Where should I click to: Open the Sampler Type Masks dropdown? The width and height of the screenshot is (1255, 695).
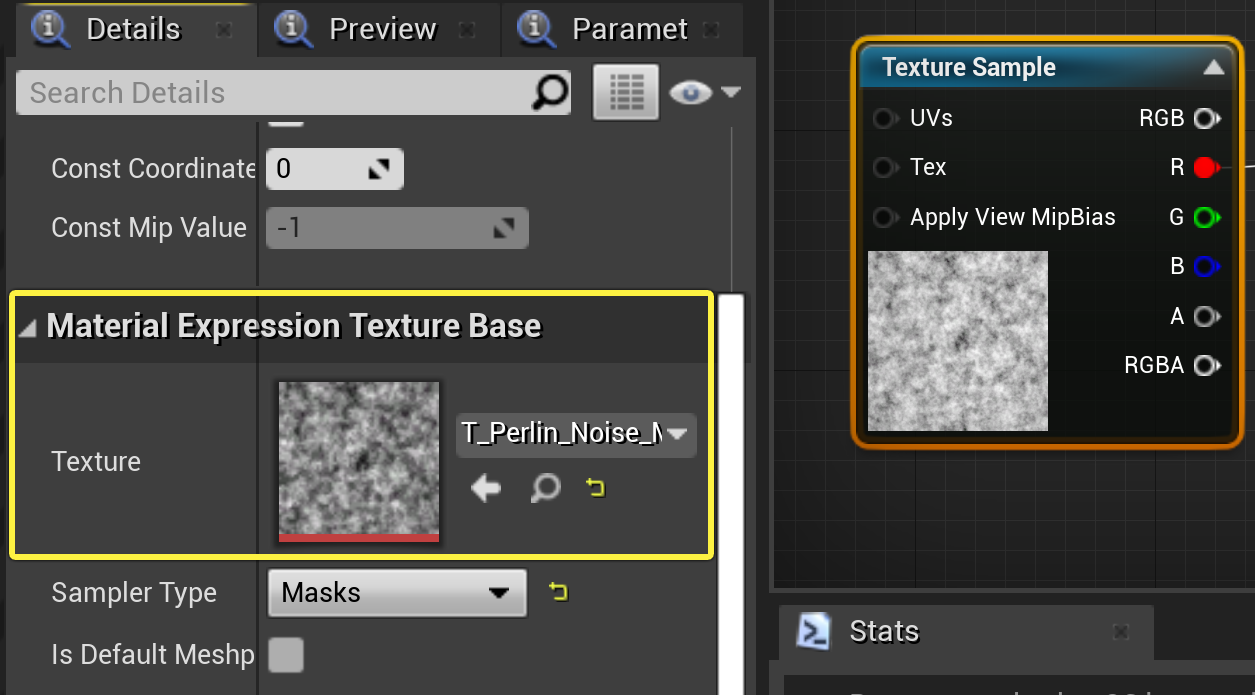click(397, 593)
